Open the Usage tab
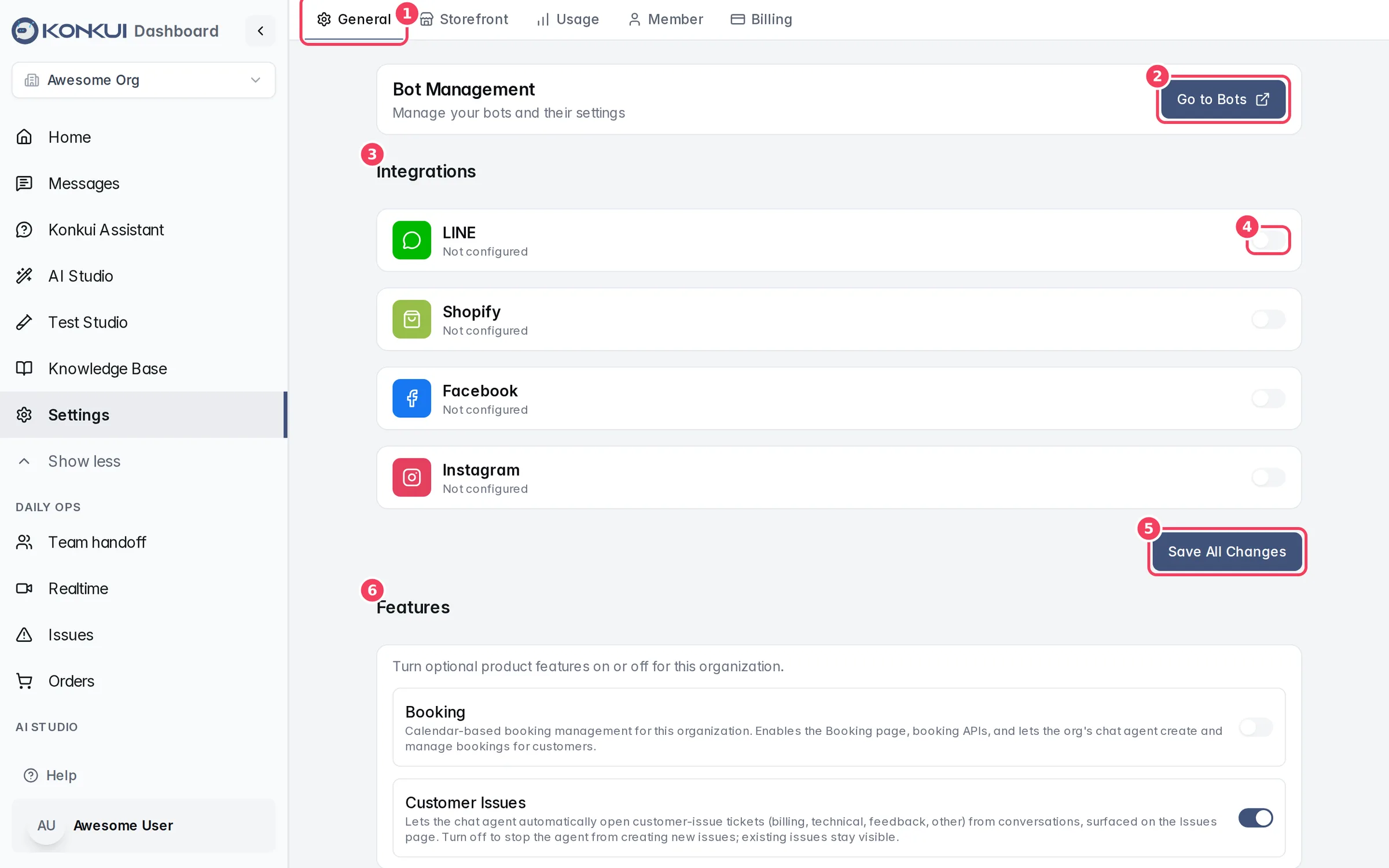The width and height of the screenshot is (1389, 868). pos(568,19)
